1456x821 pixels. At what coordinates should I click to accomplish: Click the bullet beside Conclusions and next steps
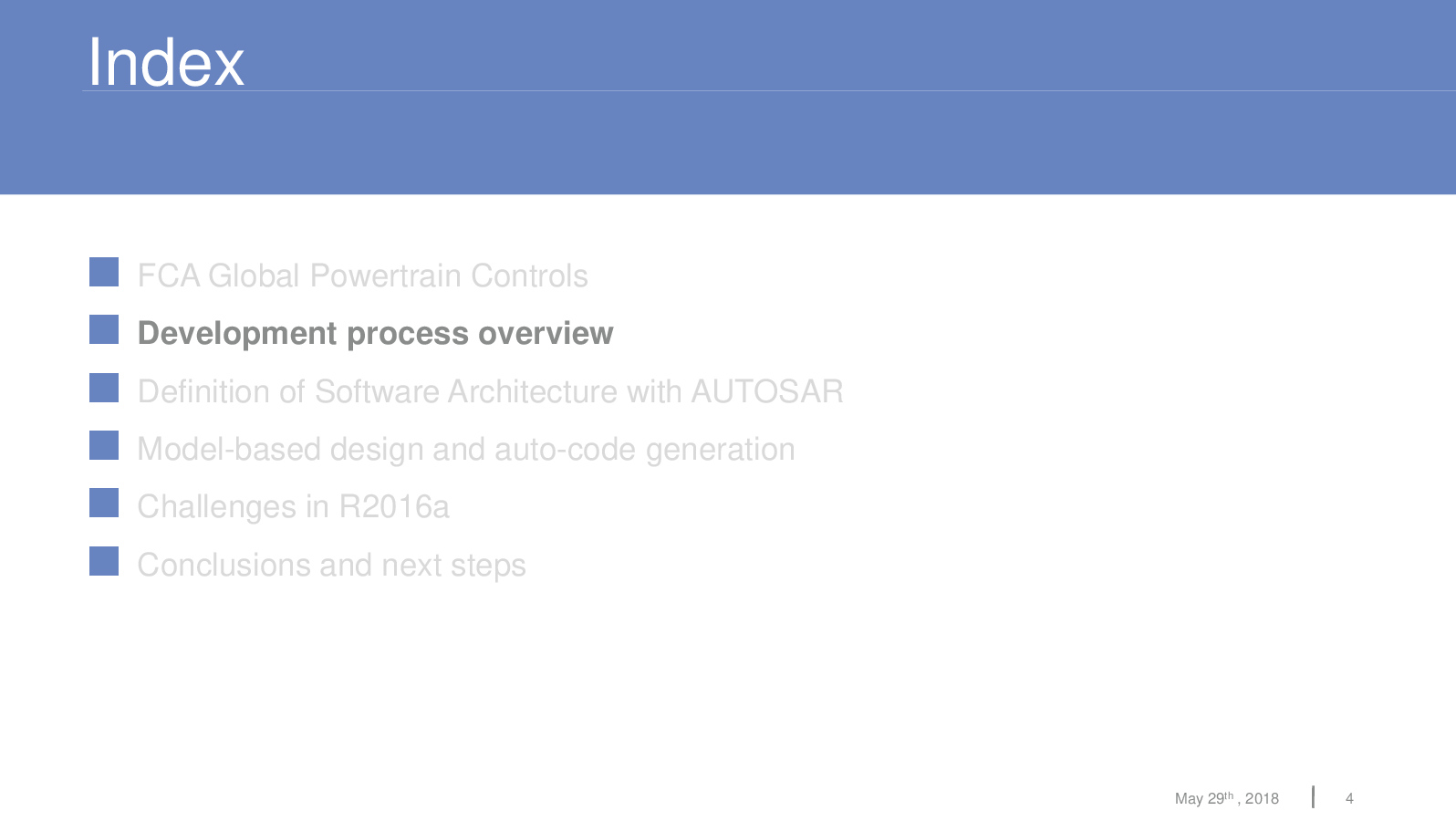(x=104, y=561)
